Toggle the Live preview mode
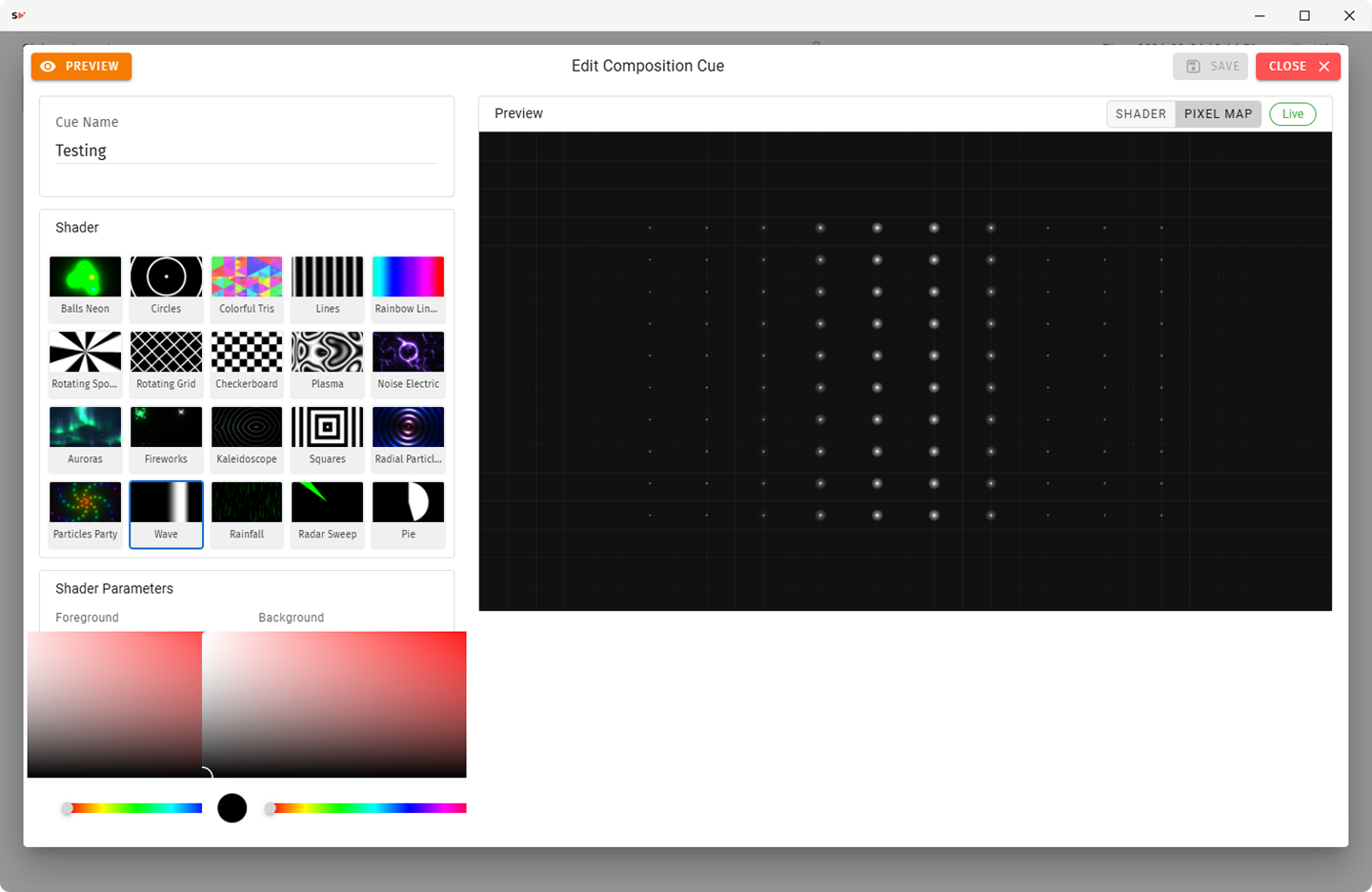Viewport: 1372px width, 892px height. (x=1292, y=114)
